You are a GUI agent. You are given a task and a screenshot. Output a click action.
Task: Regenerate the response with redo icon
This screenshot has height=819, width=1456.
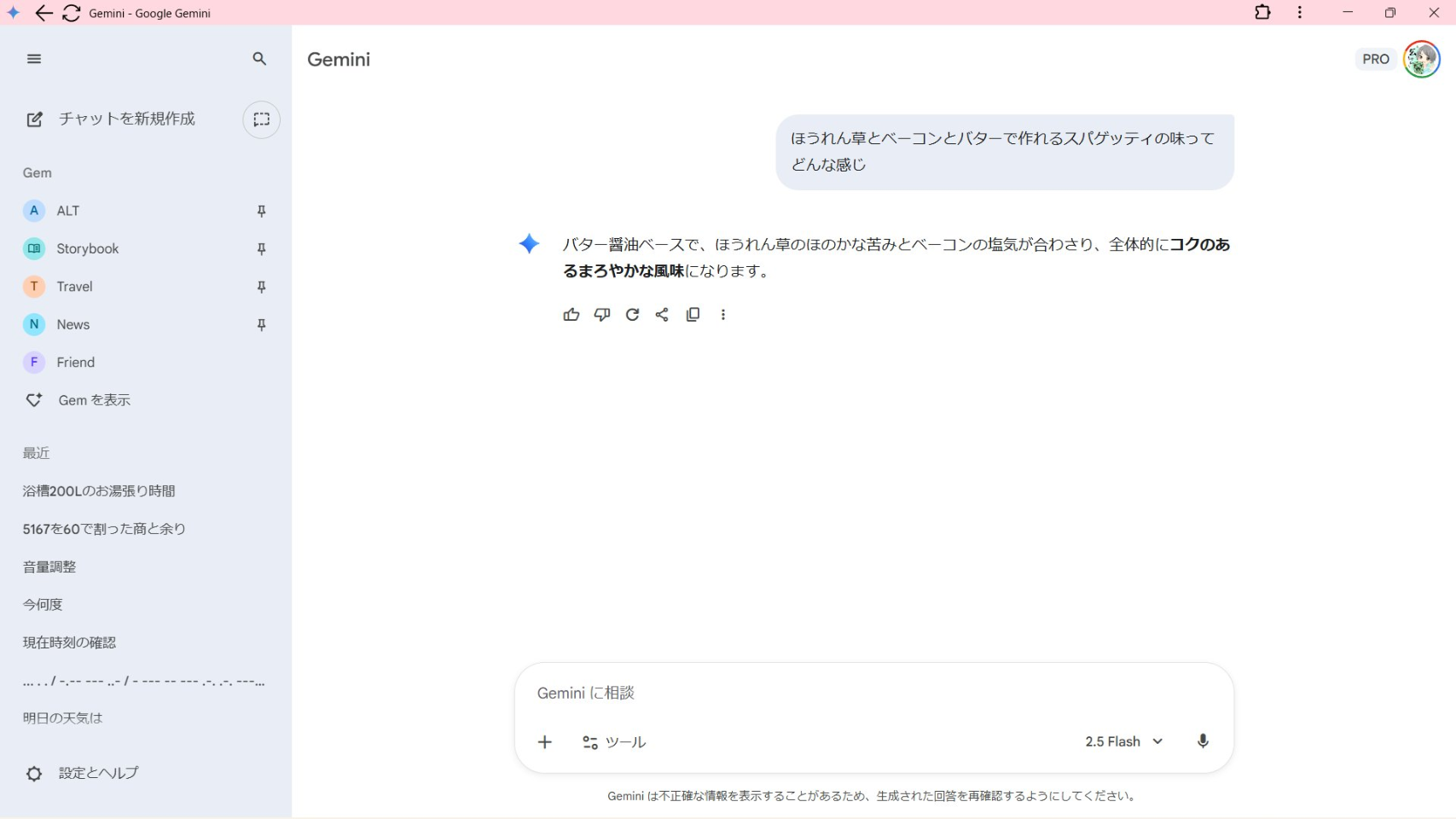(632, 315)
